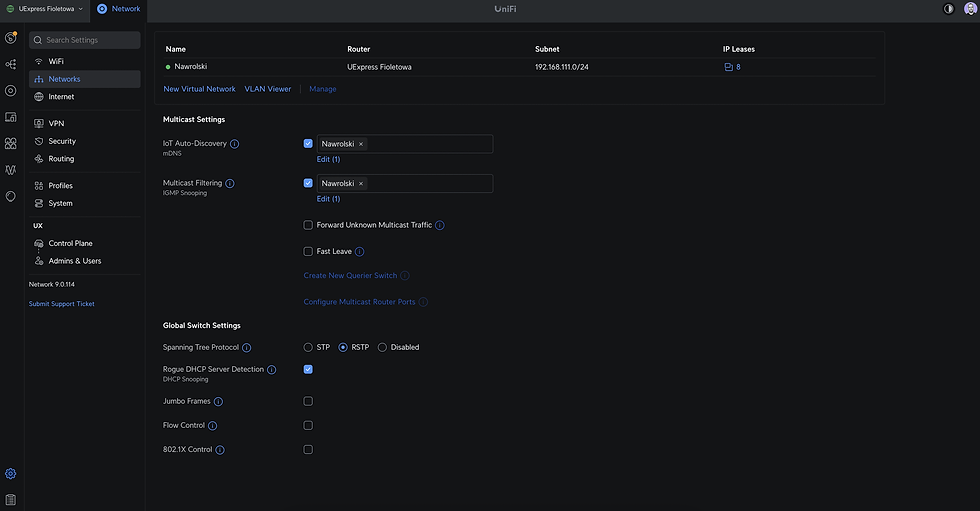This screenshot has height=511, width=980.
Task: Open the WiFi settings section
Action: coord(56,61)
